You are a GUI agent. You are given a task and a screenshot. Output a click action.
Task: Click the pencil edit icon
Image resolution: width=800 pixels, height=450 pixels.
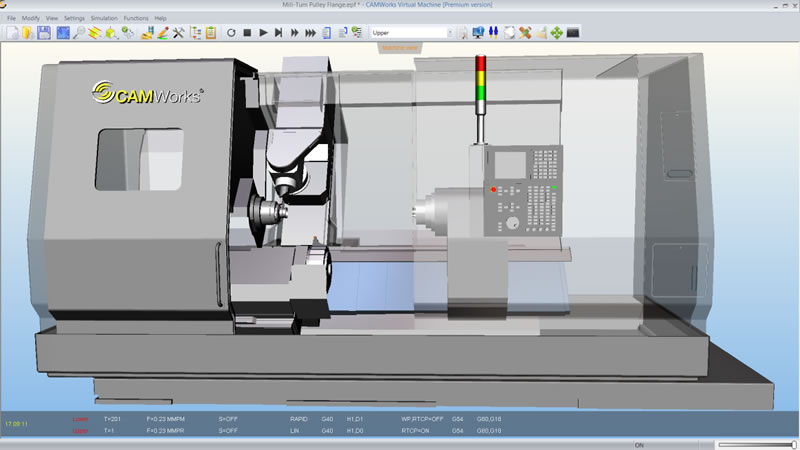[163, 33]
